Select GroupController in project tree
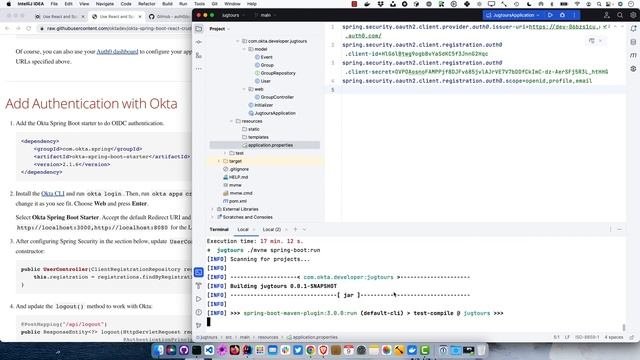640x360 pixels. click(277, 97)
